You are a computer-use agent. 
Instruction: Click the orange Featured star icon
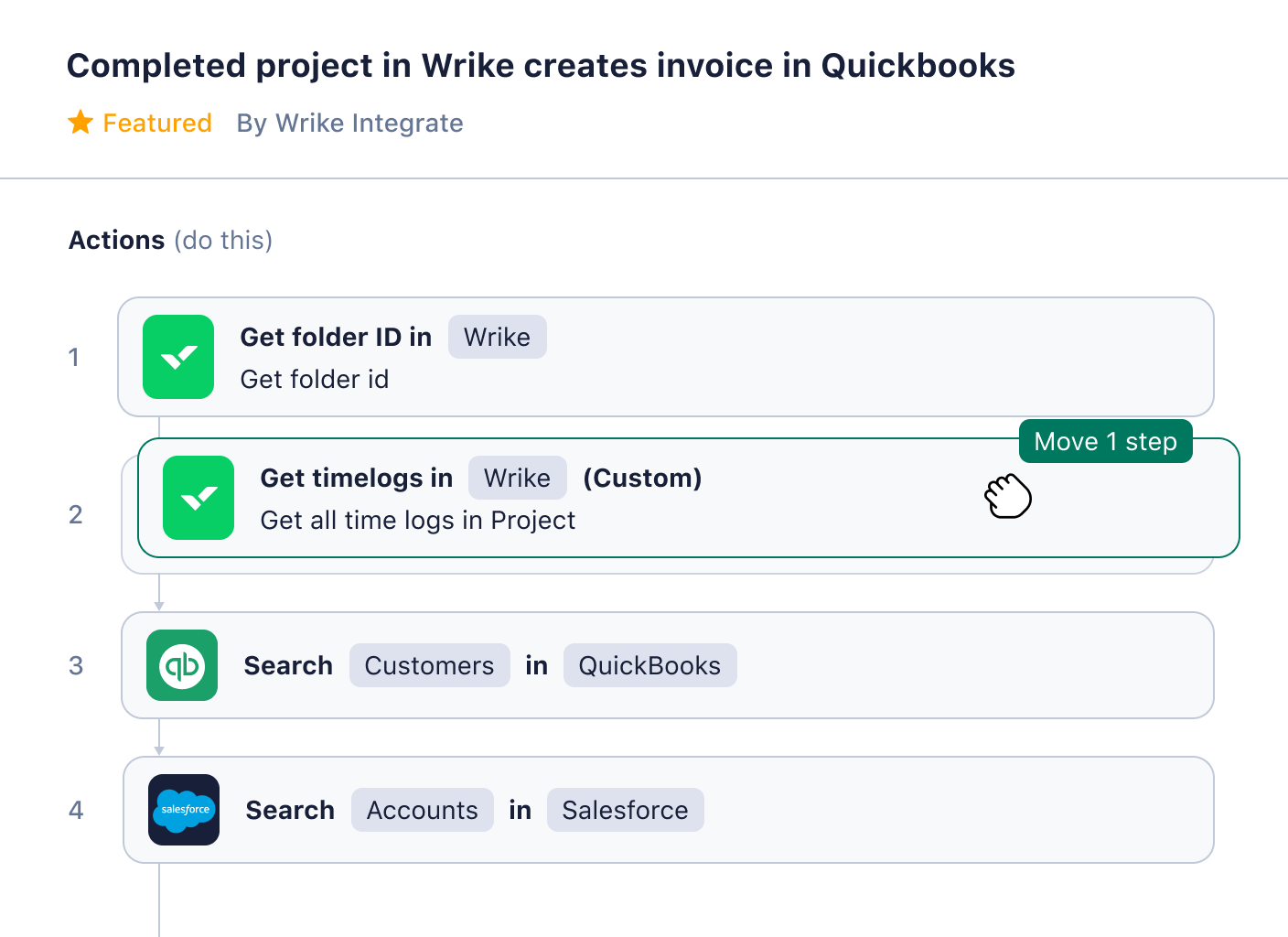pyautogui.click(x=80, y=122)
